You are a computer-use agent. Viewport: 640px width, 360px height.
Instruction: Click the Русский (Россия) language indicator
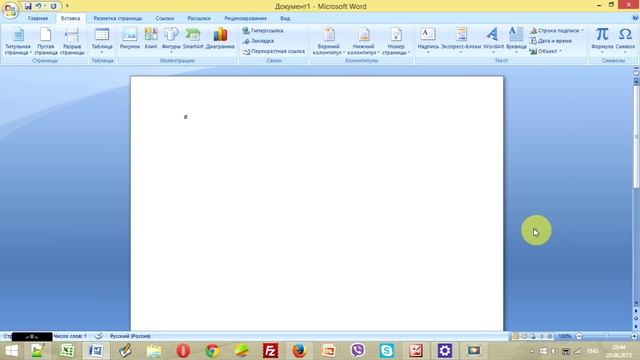point(130,336)
